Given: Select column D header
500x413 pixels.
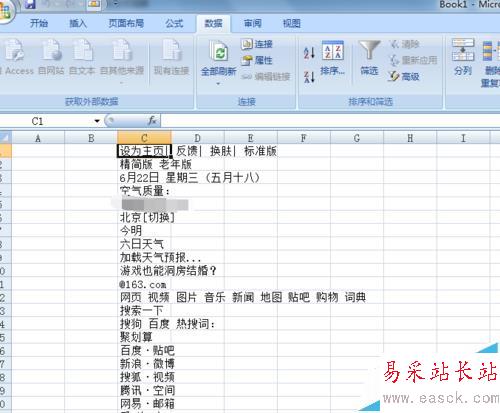Looking at the screenshot, I should (x=197, y=138).
